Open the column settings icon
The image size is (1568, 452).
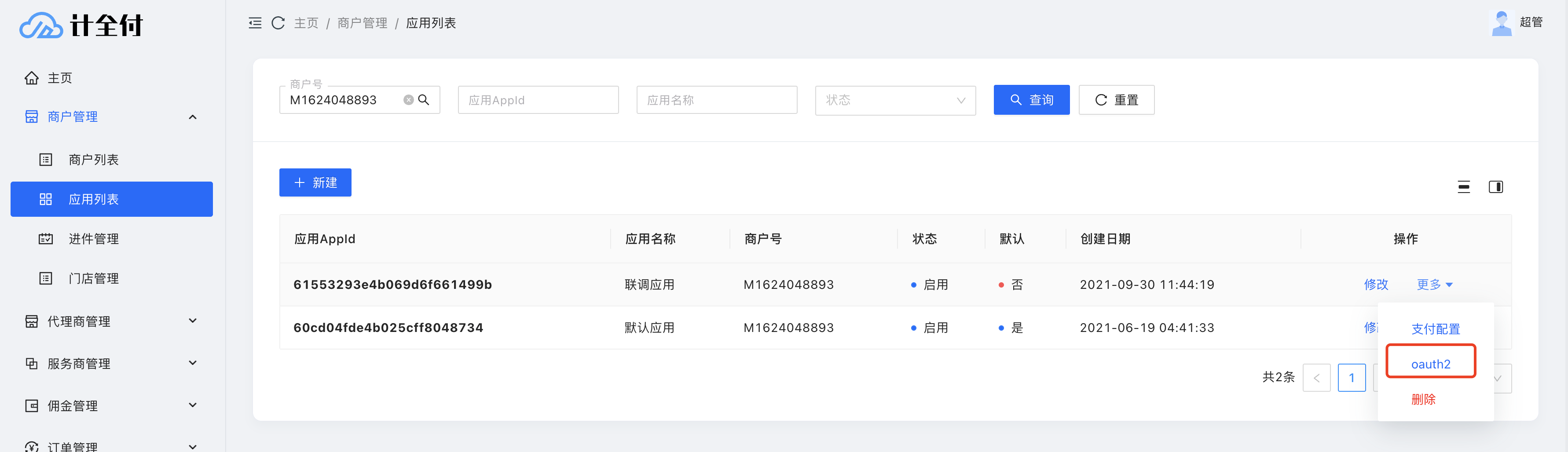pyautogui.click(x=1495, y=187)
